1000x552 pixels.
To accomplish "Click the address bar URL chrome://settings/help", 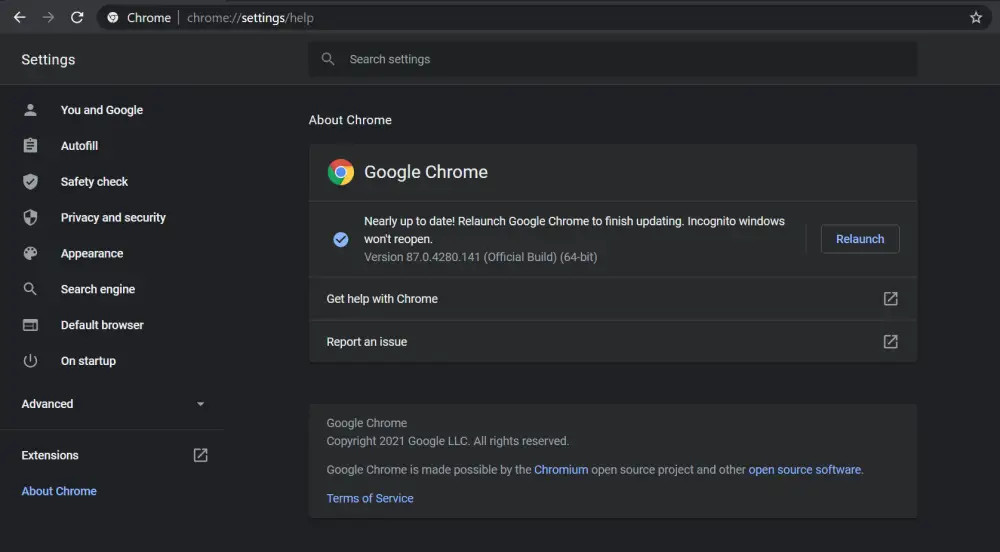I will [x=250, y=18].
